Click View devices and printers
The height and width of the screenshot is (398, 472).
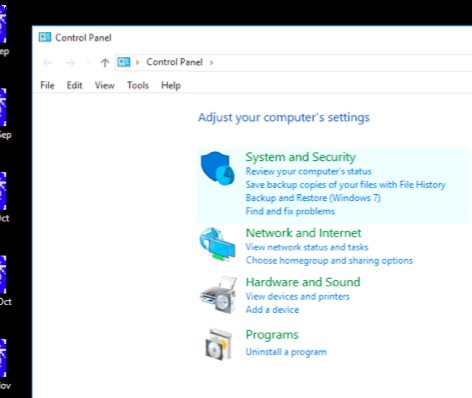(x=297, y=296)
